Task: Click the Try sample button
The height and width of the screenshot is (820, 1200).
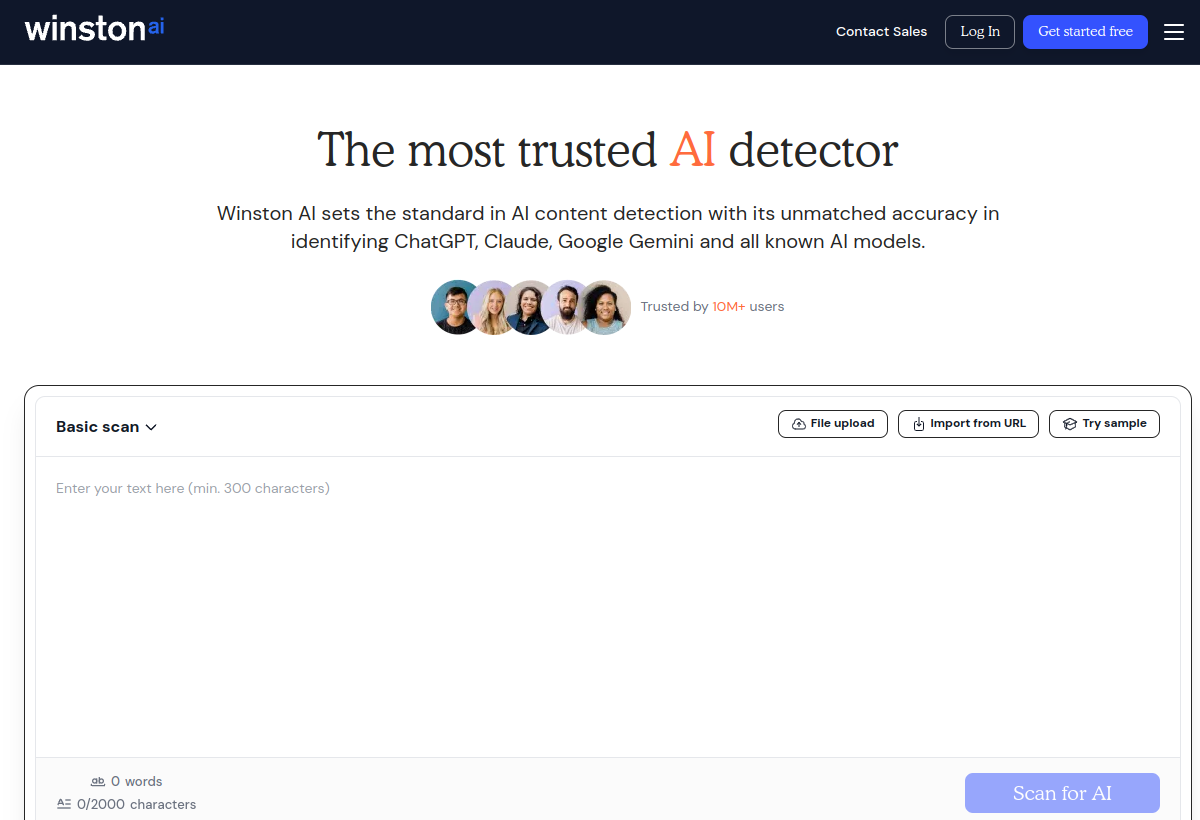Action: pyautogui.click(x=1104, y=424)
